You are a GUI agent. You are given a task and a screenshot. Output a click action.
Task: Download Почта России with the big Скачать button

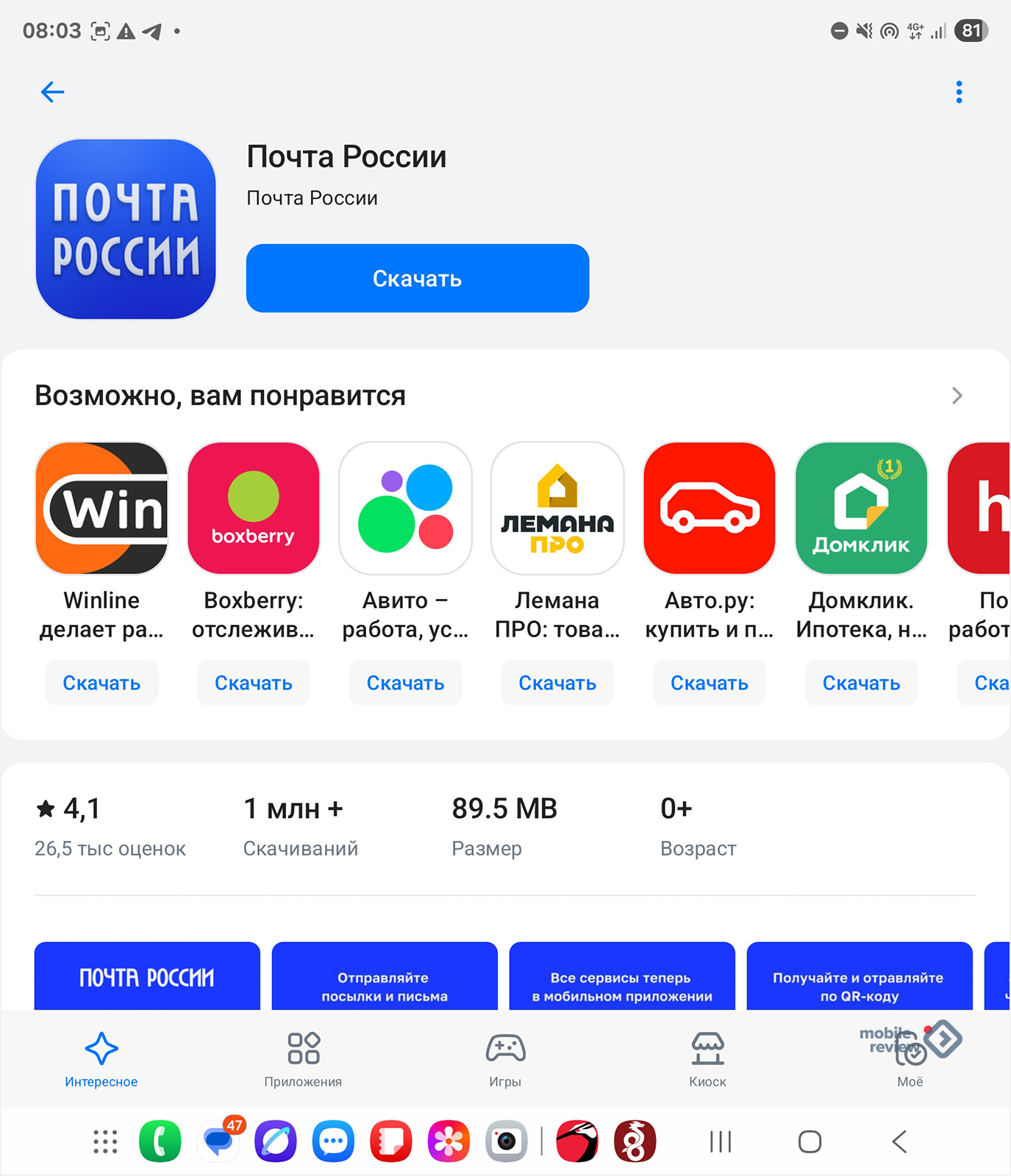(418, 279)
